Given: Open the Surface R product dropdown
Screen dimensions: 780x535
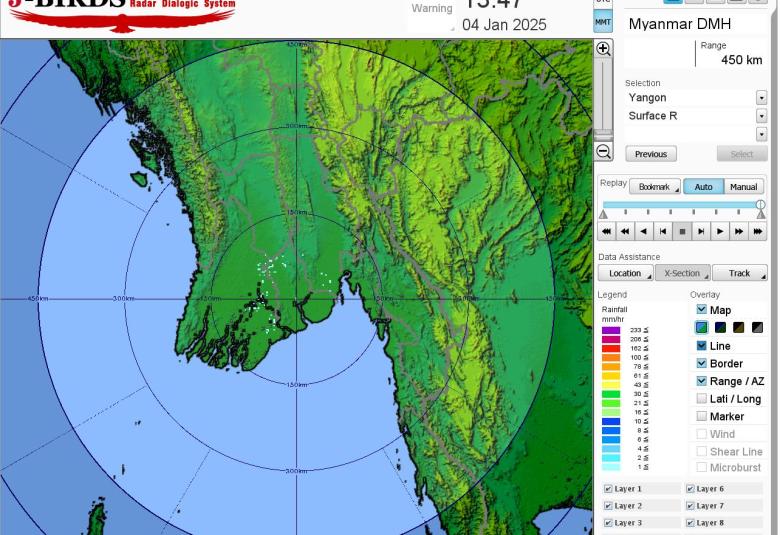Looking at the screenshot, I should tap(761, 116).
